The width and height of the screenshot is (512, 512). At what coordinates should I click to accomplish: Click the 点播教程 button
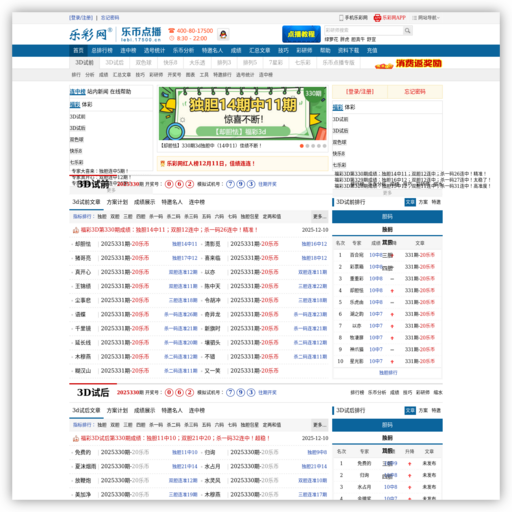301,34
